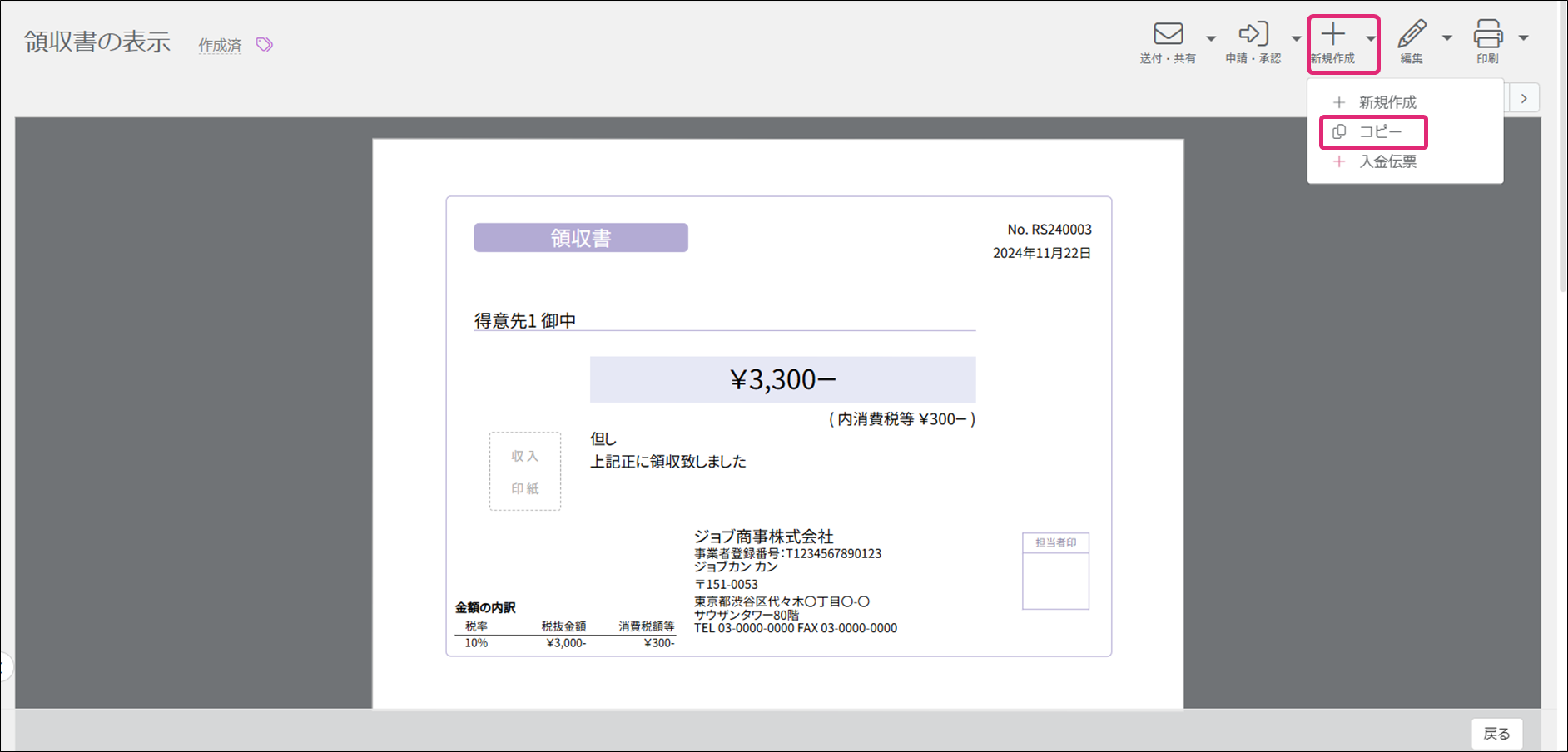Expand the dropdown arrow next to 送付・共有
This screenshot has width=1568, height=752.
click(x=1211, y=38)
